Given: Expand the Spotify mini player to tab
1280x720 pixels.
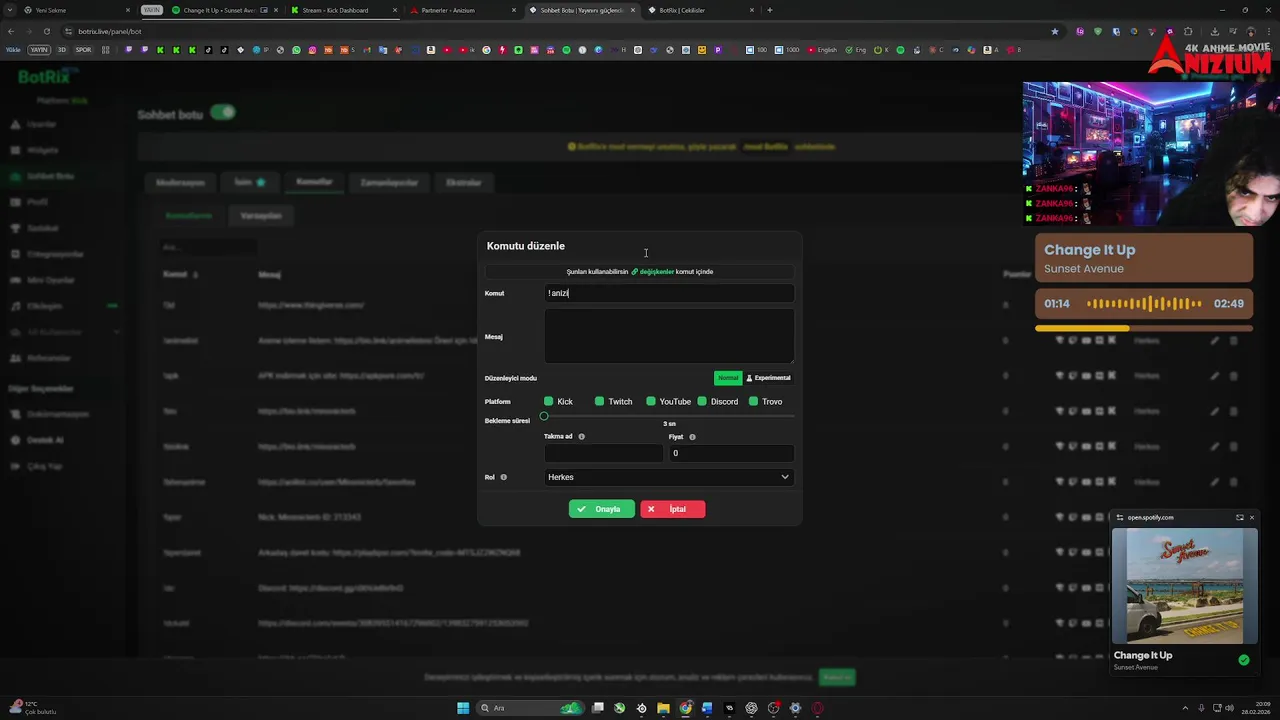Looking at the screenshot, I should [1239, 517].
